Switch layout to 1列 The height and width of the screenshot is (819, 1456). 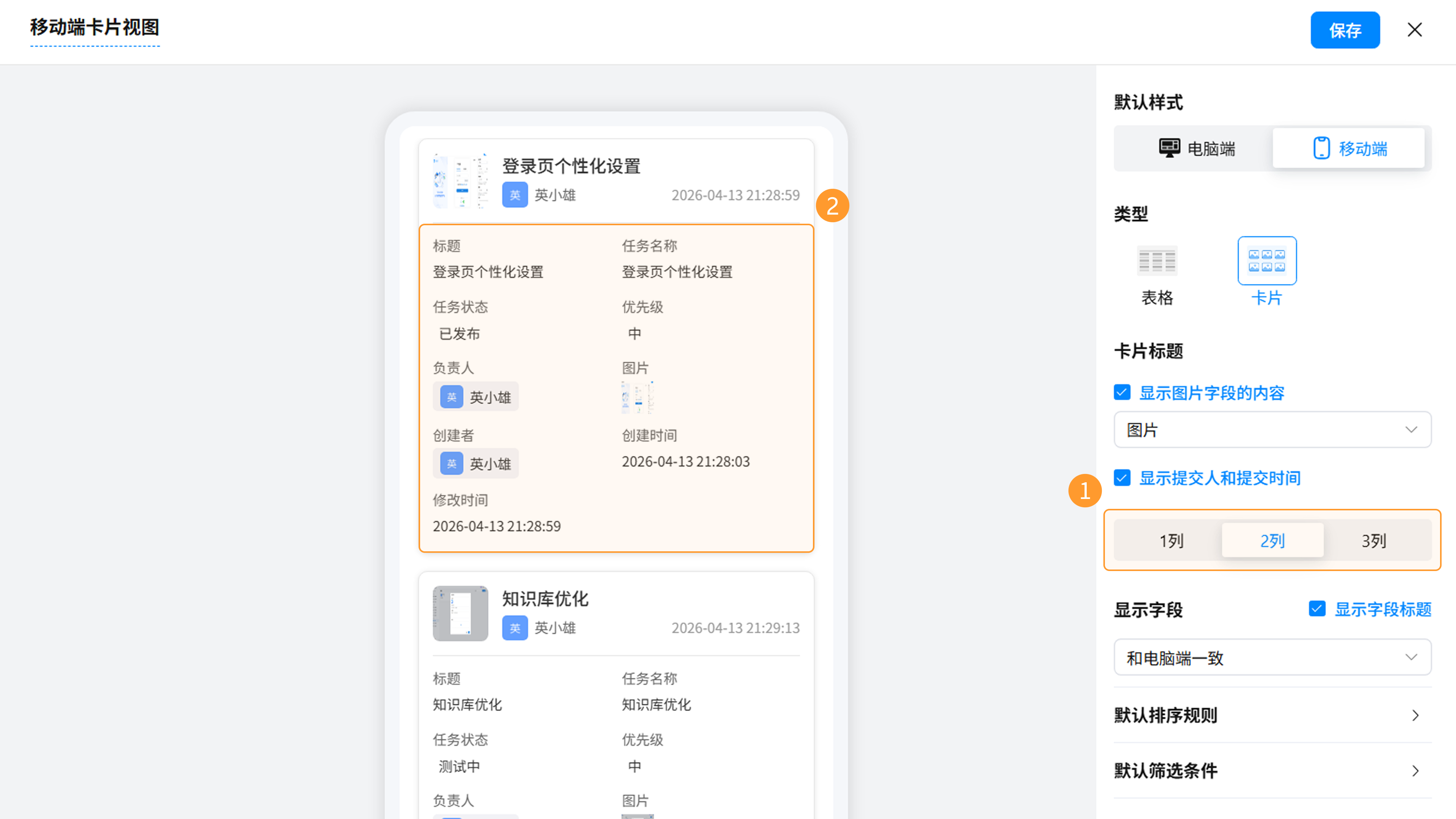(1171, 540)
